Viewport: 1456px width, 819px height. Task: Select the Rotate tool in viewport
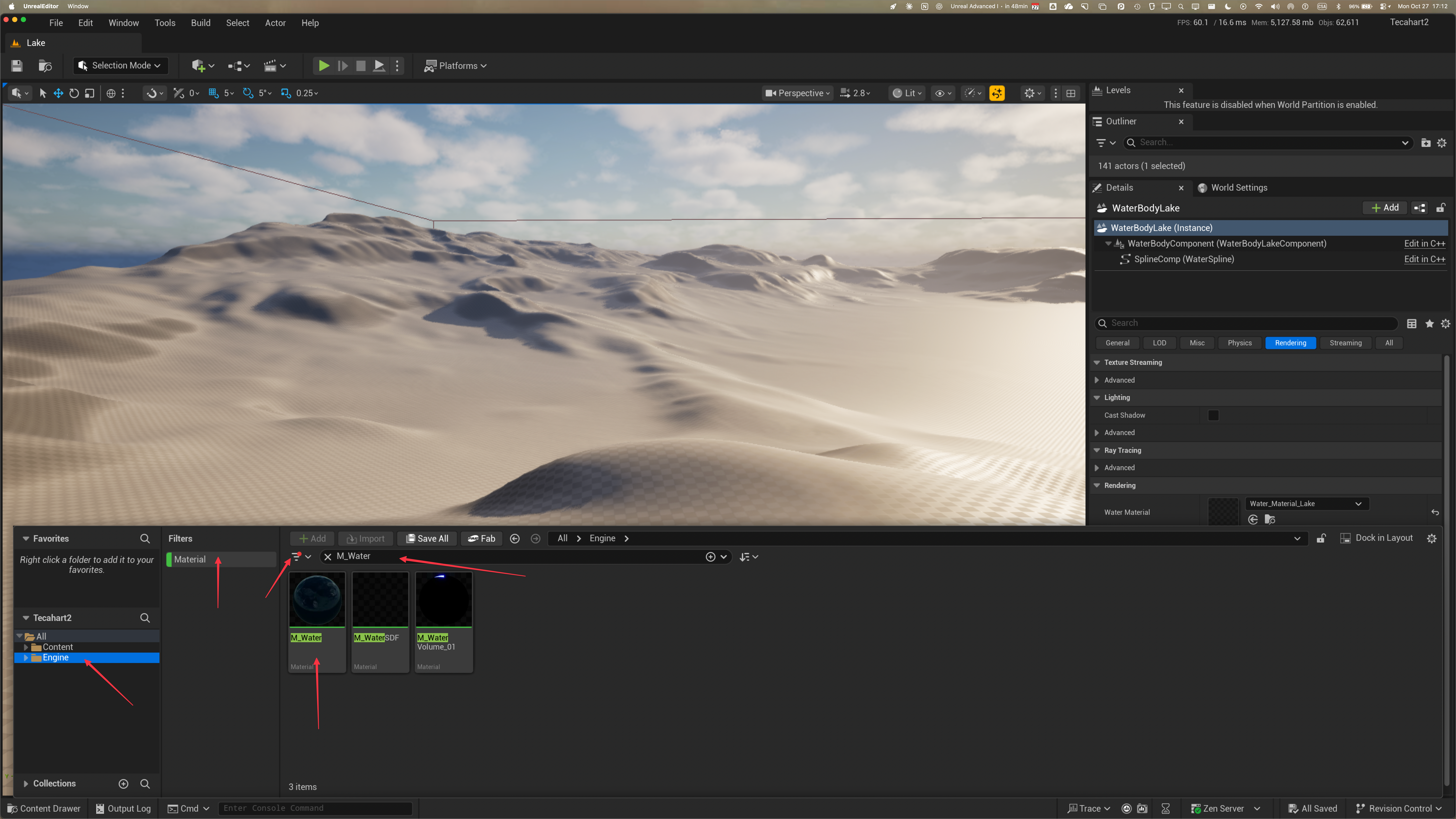click(x=74, y=93)
